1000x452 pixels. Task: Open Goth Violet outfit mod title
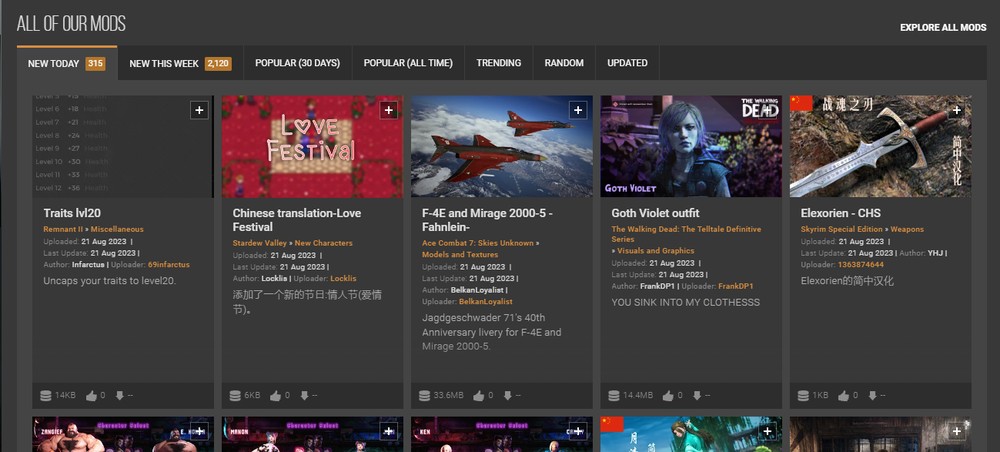(656, 213)
